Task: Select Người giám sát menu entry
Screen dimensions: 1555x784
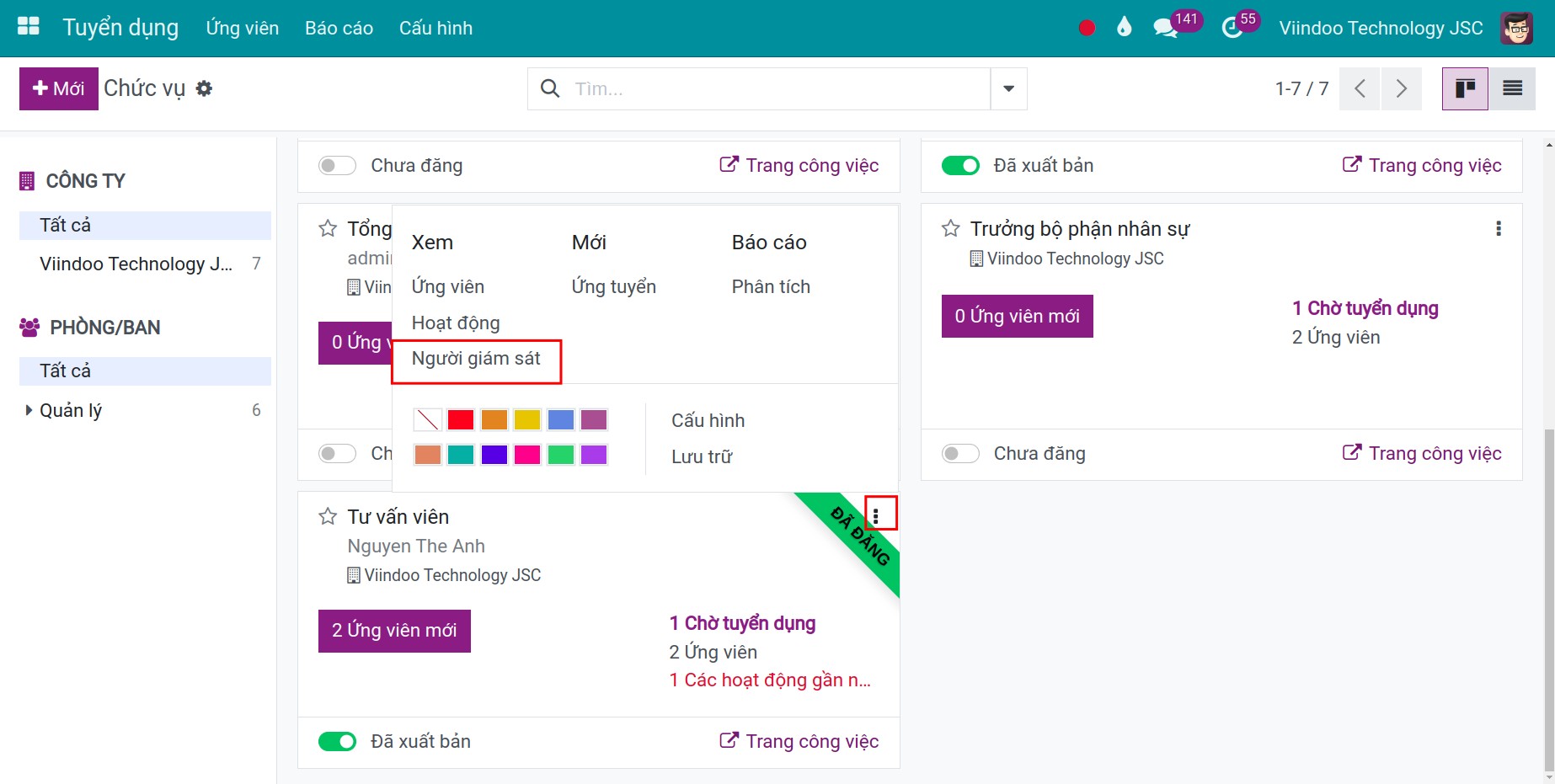Action: [x=476, y=359]
